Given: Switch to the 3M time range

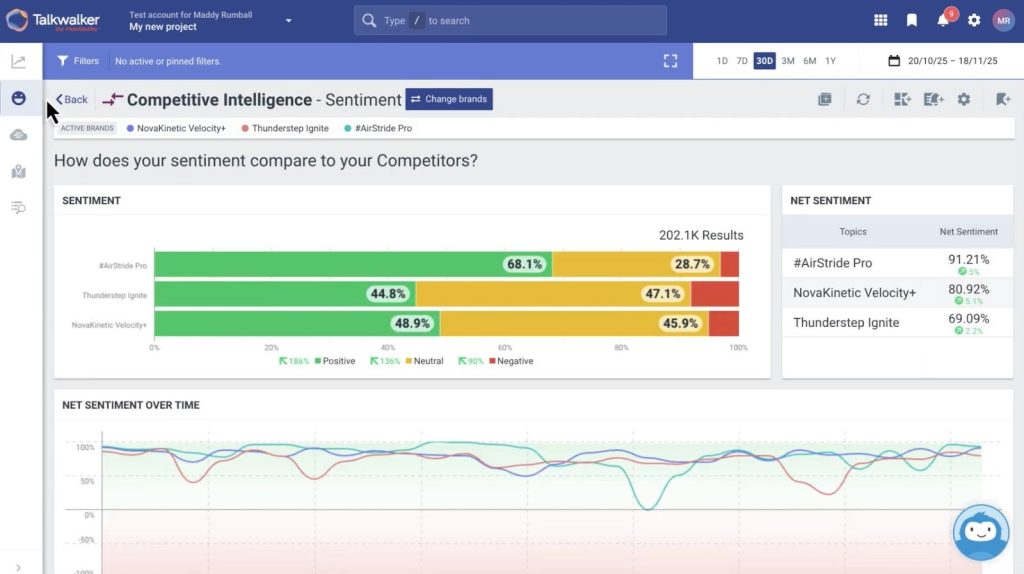Looking at the screenshot, I should [x=788, y=61].
